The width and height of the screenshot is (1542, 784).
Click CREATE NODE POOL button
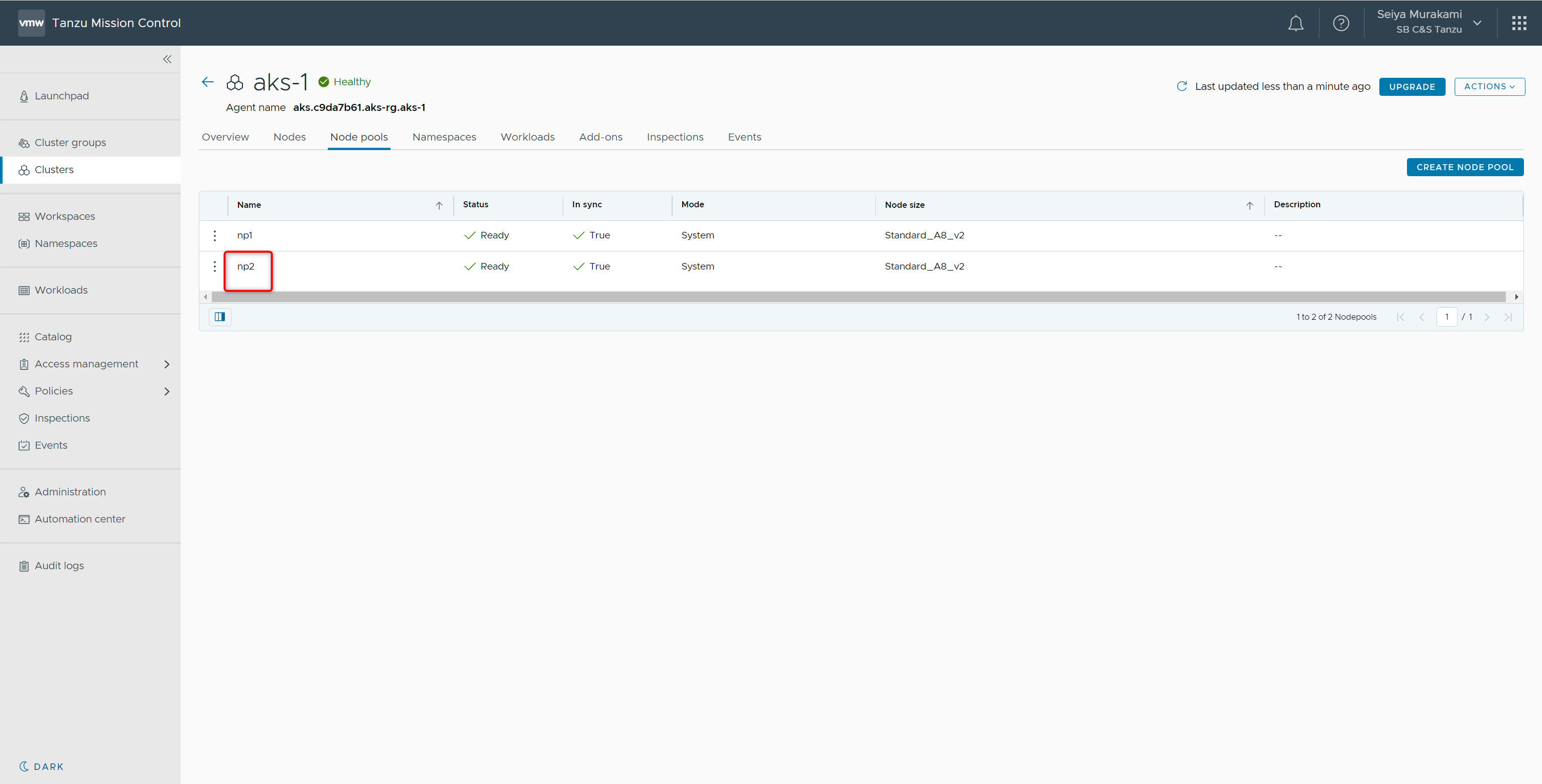pos(1464,167)
